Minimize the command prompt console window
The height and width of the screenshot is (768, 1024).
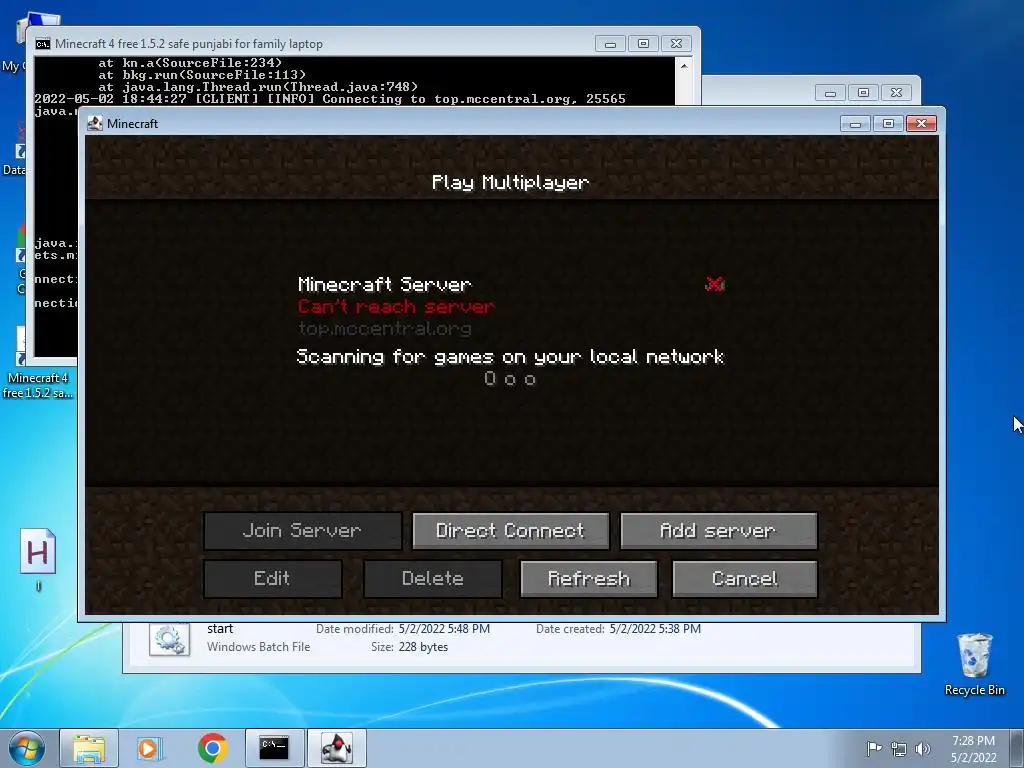[611, 44]
